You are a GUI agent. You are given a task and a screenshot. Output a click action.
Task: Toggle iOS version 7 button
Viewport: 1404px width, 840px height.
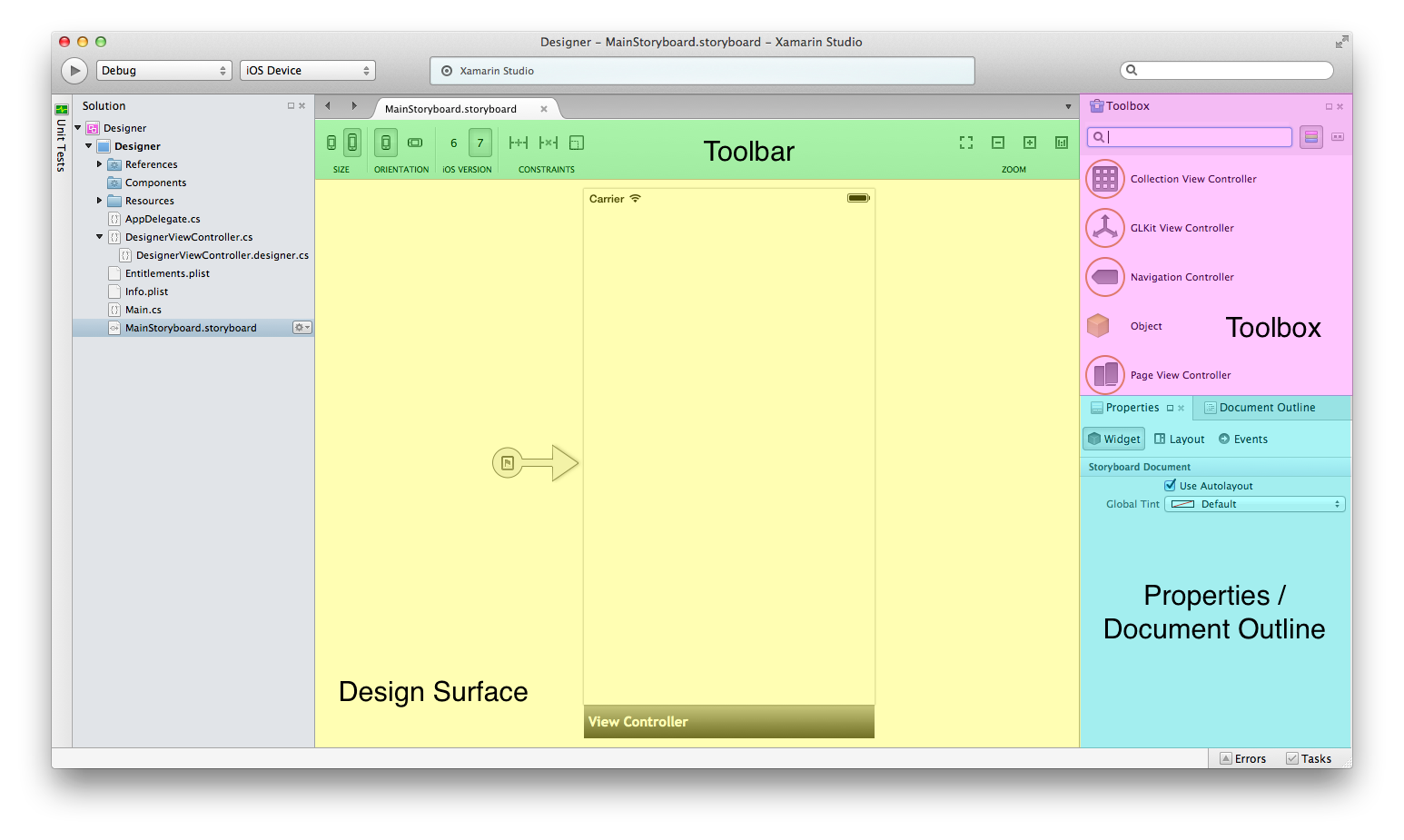(480, 143)
